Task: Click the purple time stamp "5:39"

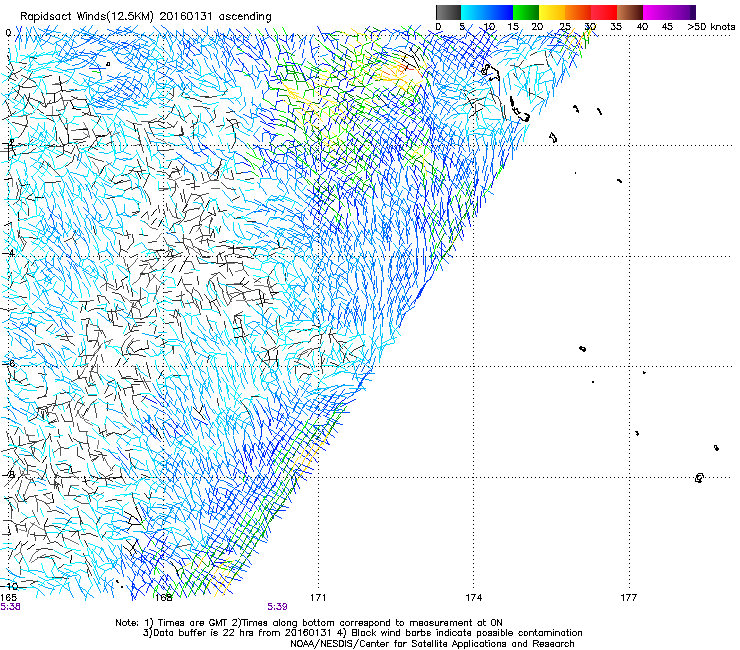Action: (278, 607)
